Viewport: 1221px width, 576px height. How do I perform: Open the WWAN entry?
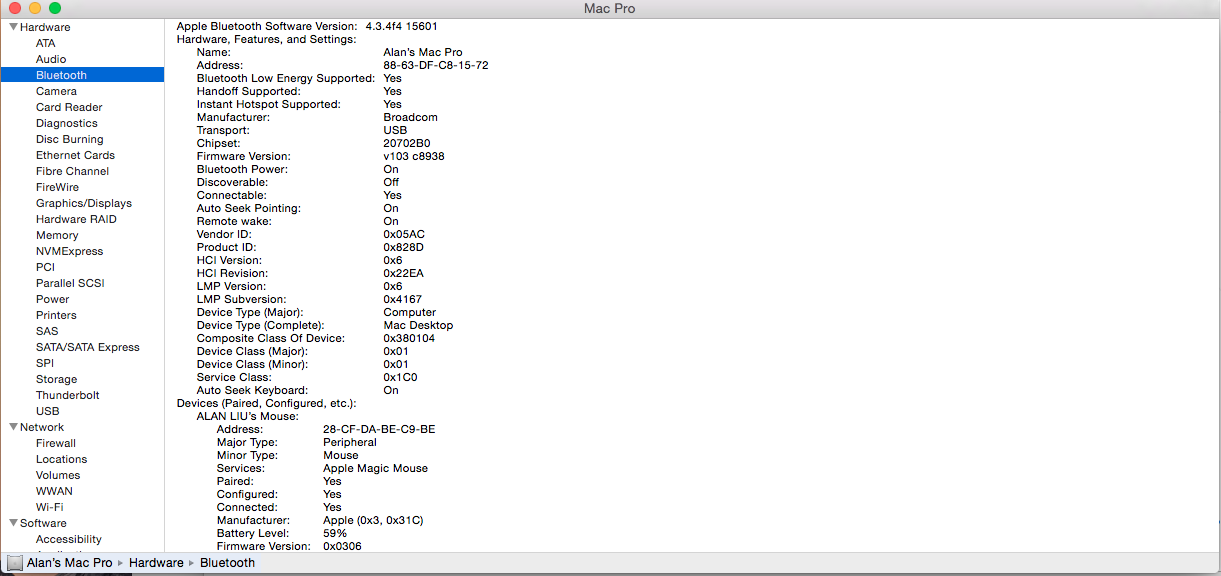(54, 491)
